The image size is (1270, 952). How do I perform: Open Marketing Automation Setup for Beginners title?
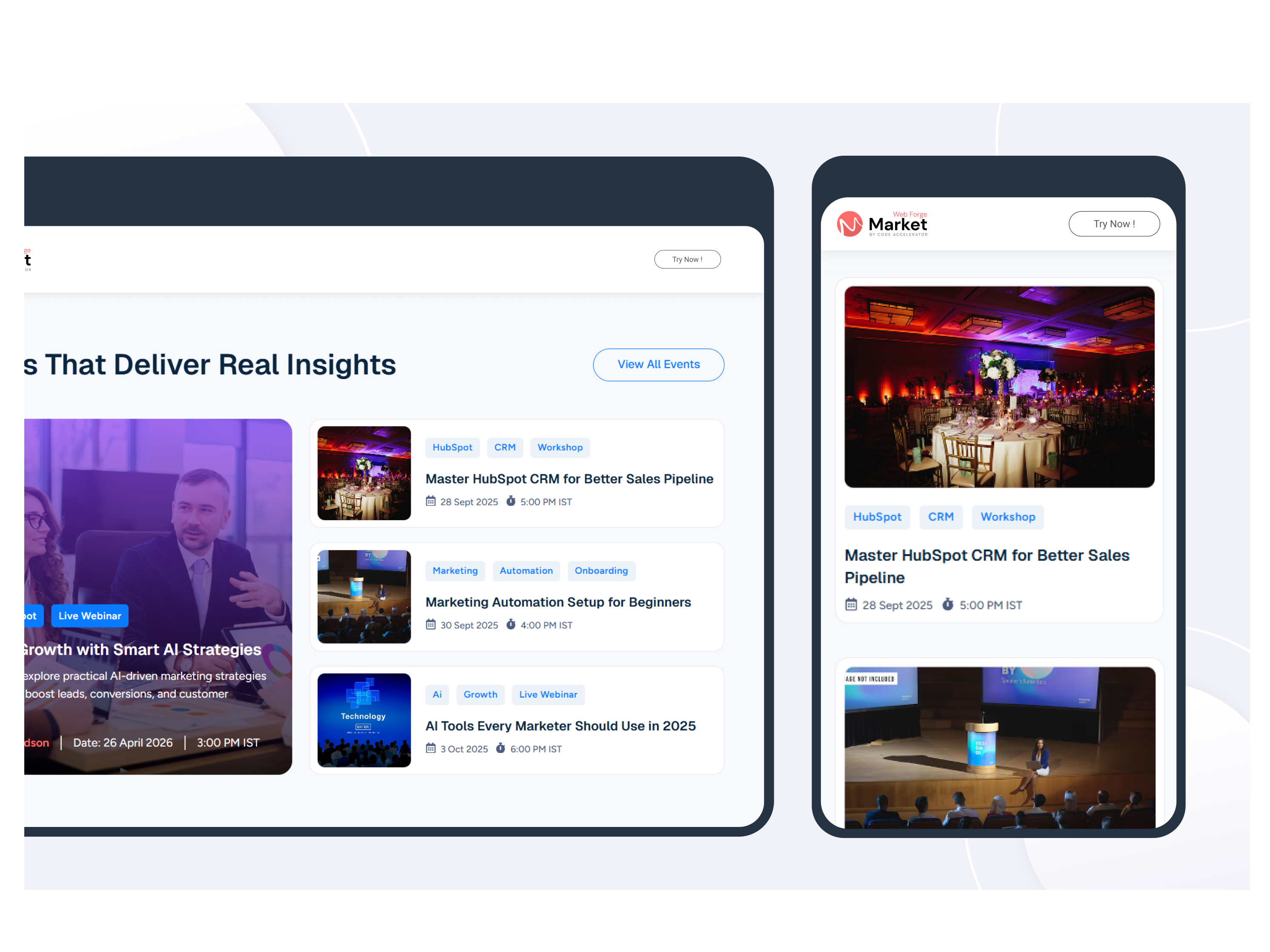click(558, 602)
